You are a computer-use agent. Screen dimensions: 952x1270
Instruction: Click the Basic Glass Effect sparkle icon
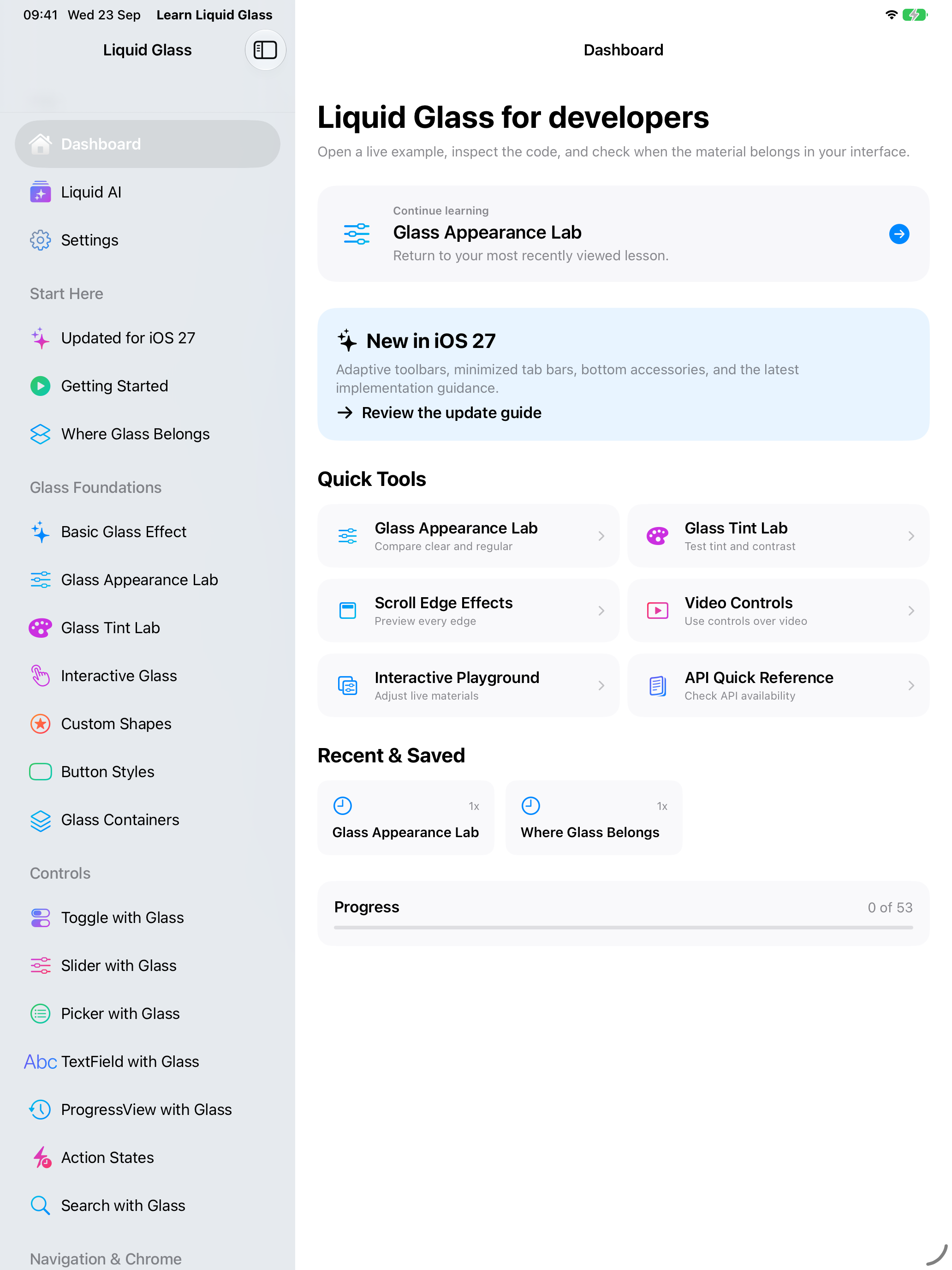[40, 532]
